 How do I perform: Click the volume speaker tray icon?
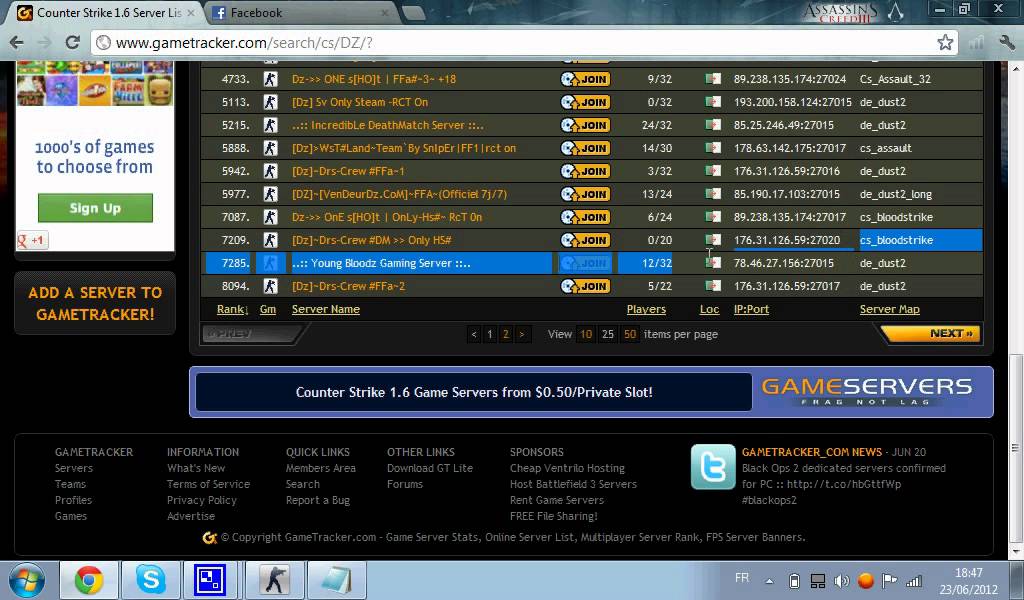842,580
